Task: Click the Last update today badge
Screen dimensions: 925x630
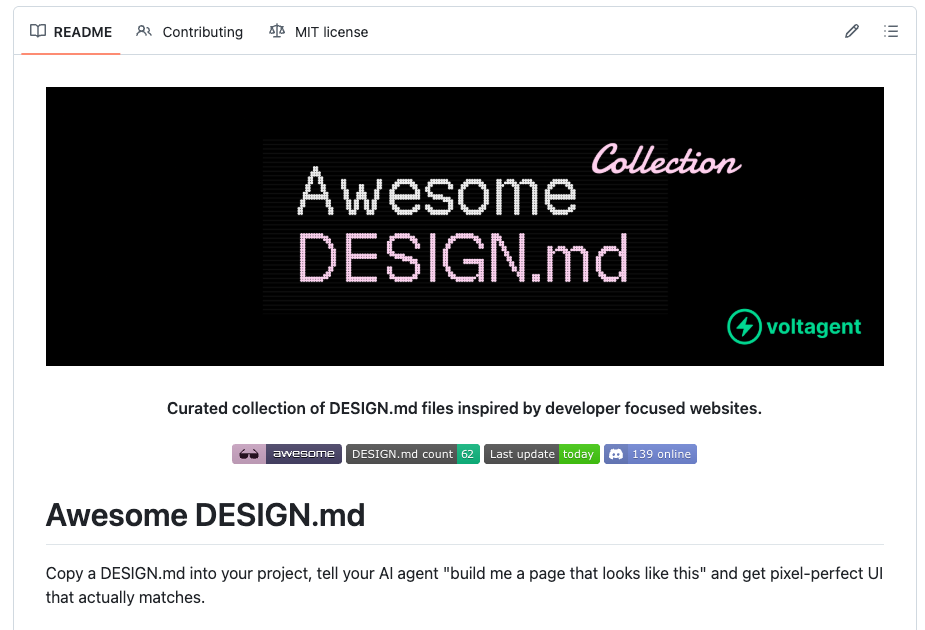Action: click(542, 454)
